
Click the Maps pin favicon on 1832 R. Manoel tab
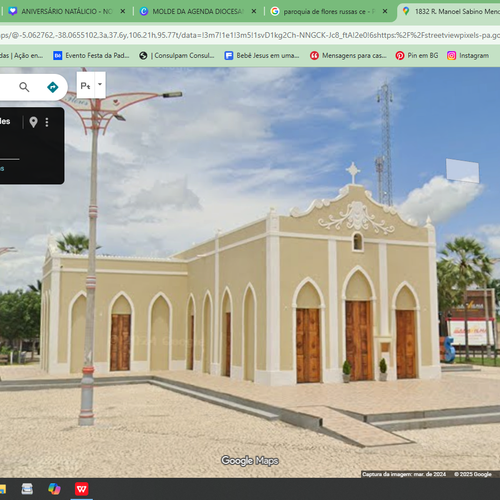point(406,11)
